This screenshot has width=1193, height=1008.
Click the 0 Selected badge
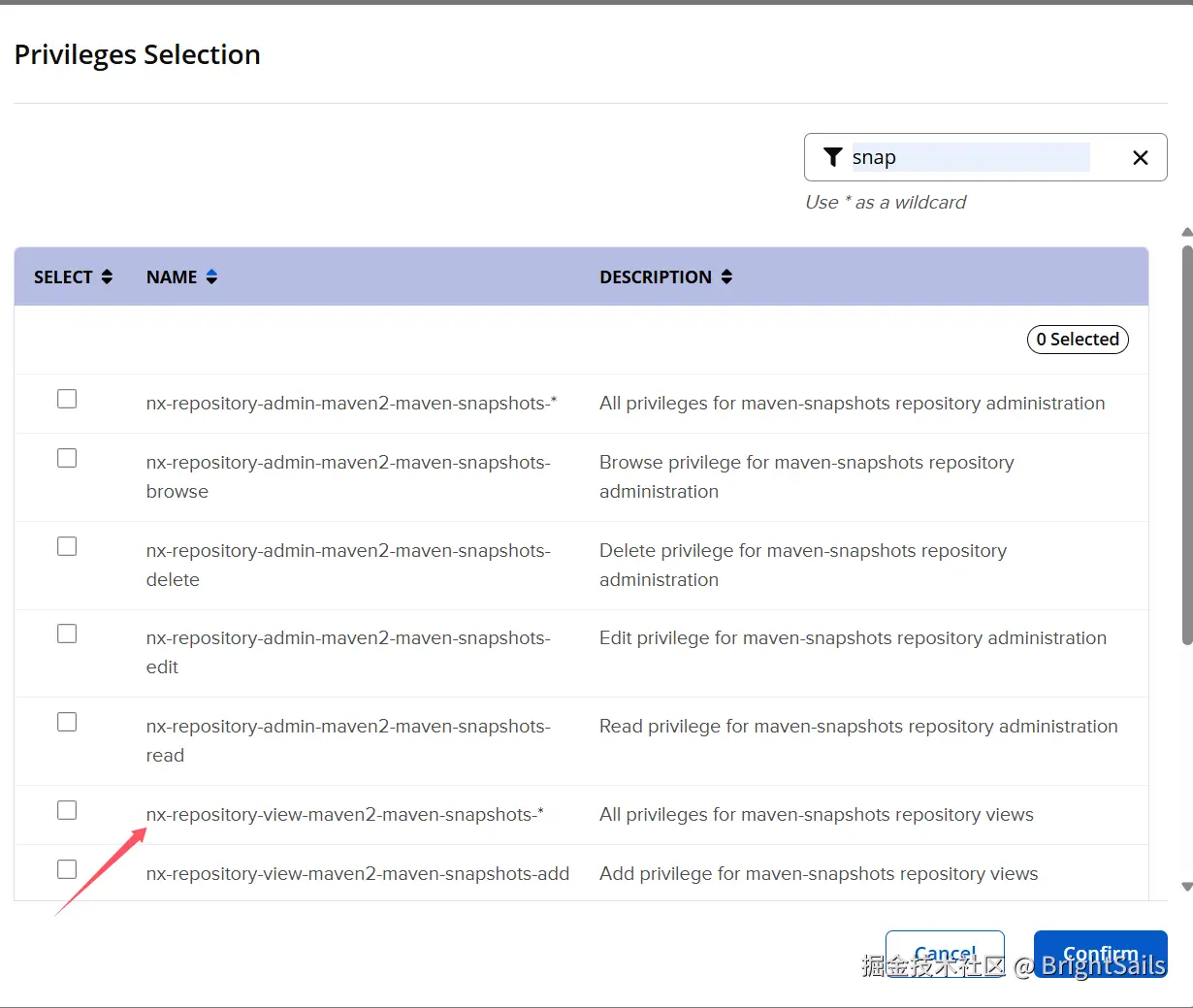(1078, 340)
